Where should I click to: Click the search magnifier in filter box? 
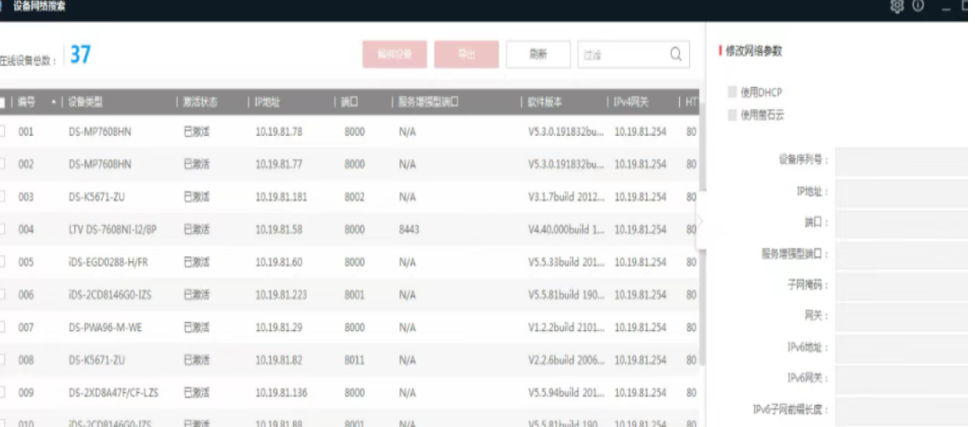(x=676, y=54)
